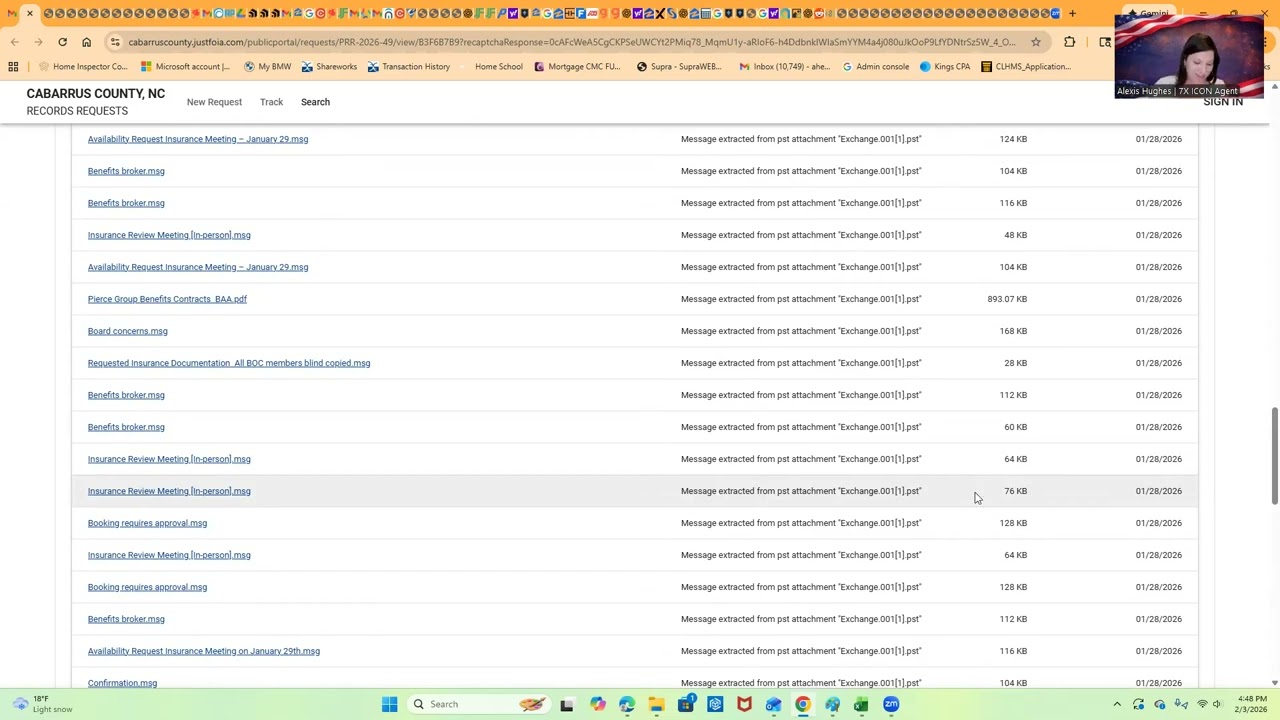Open the New Request menu item

pyautogui.click(x=214, y=102)
